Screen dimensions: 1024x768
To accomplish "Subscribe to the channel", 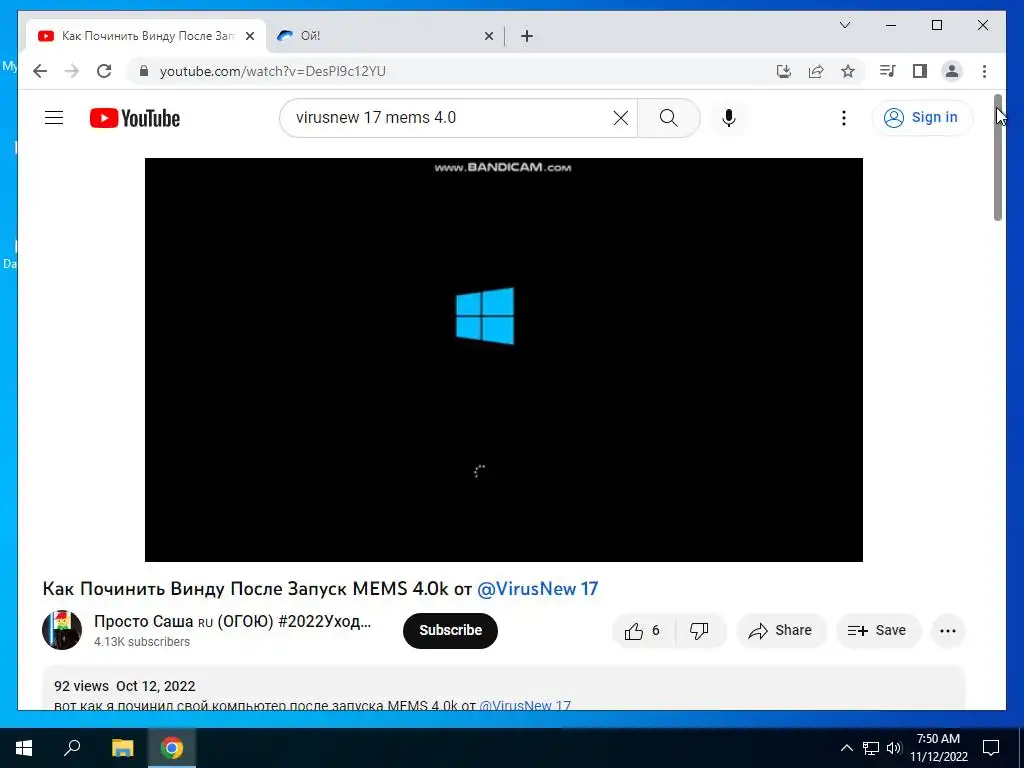I will (451, 630).
